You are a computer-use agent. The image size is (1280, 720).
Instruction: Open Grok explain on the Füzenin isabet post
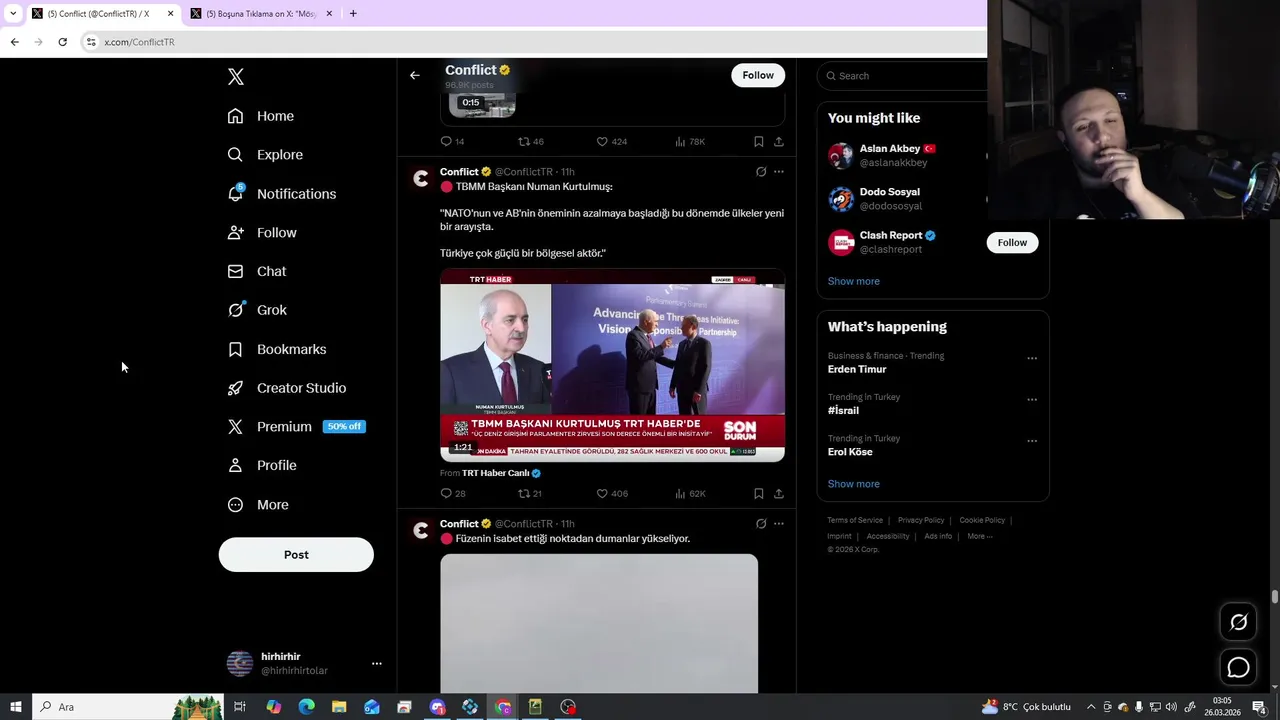click(x=761, y=524)
